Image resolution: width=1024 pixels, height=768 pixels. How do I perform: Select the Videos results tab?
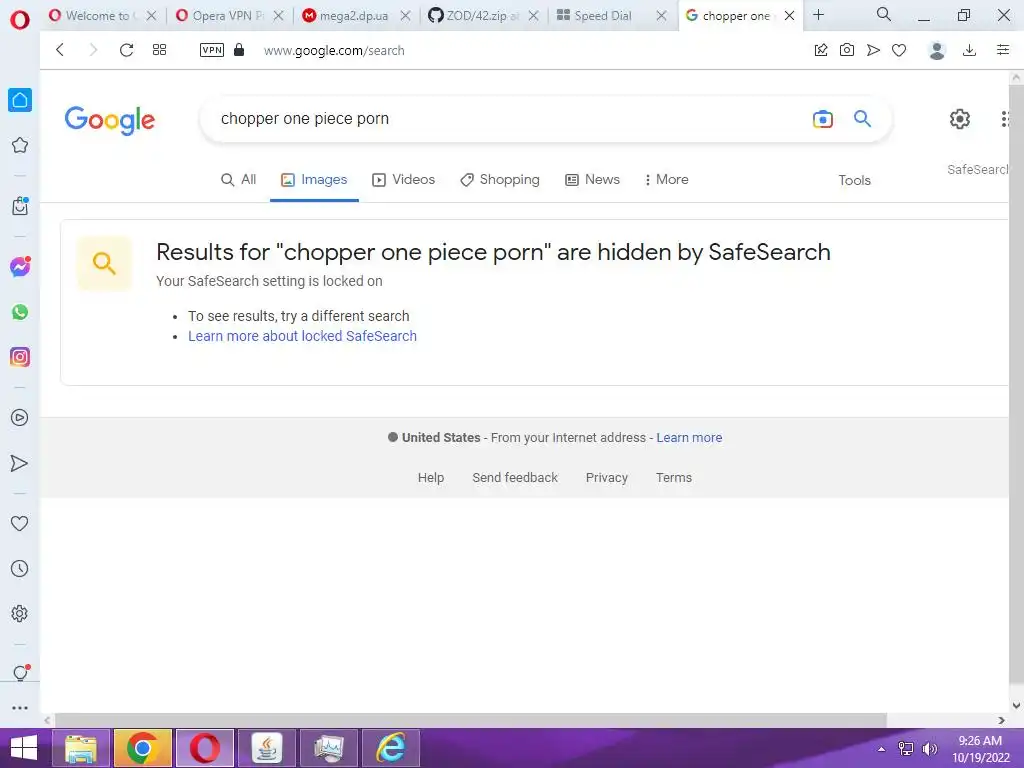[404, 180]
